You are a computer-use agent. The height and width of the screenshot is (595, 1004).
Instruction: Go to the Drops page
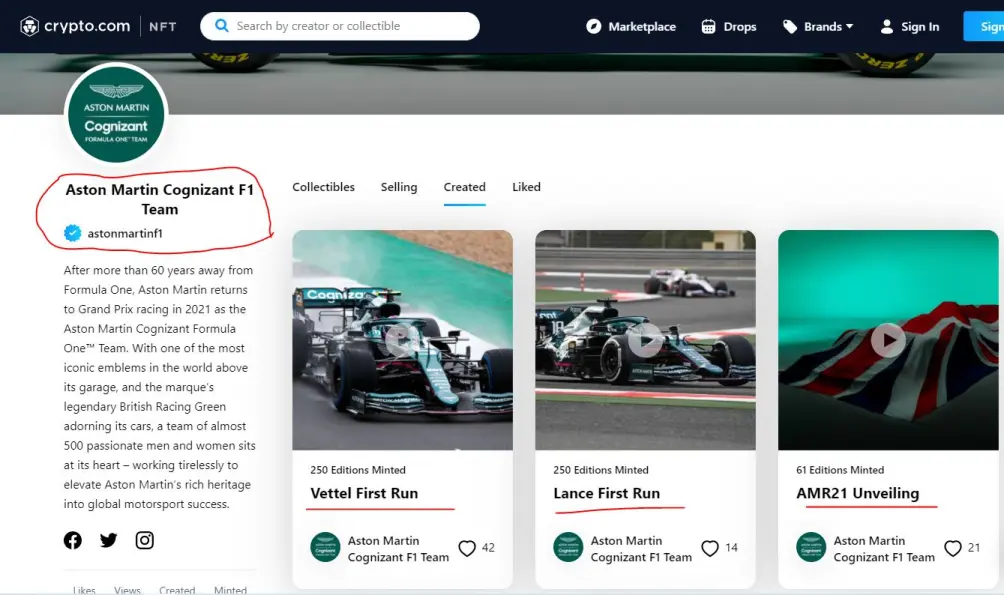click(x=740, y=26)
